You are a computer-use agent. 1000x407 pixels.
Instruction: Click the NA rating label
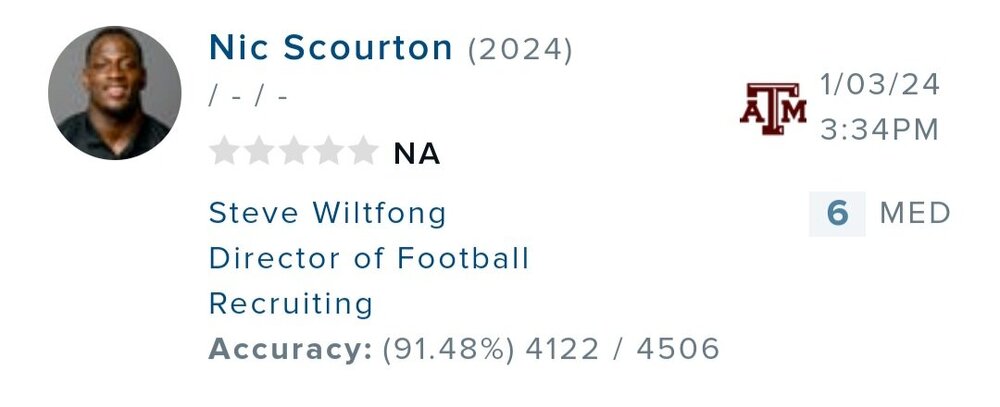coord(417,153)
